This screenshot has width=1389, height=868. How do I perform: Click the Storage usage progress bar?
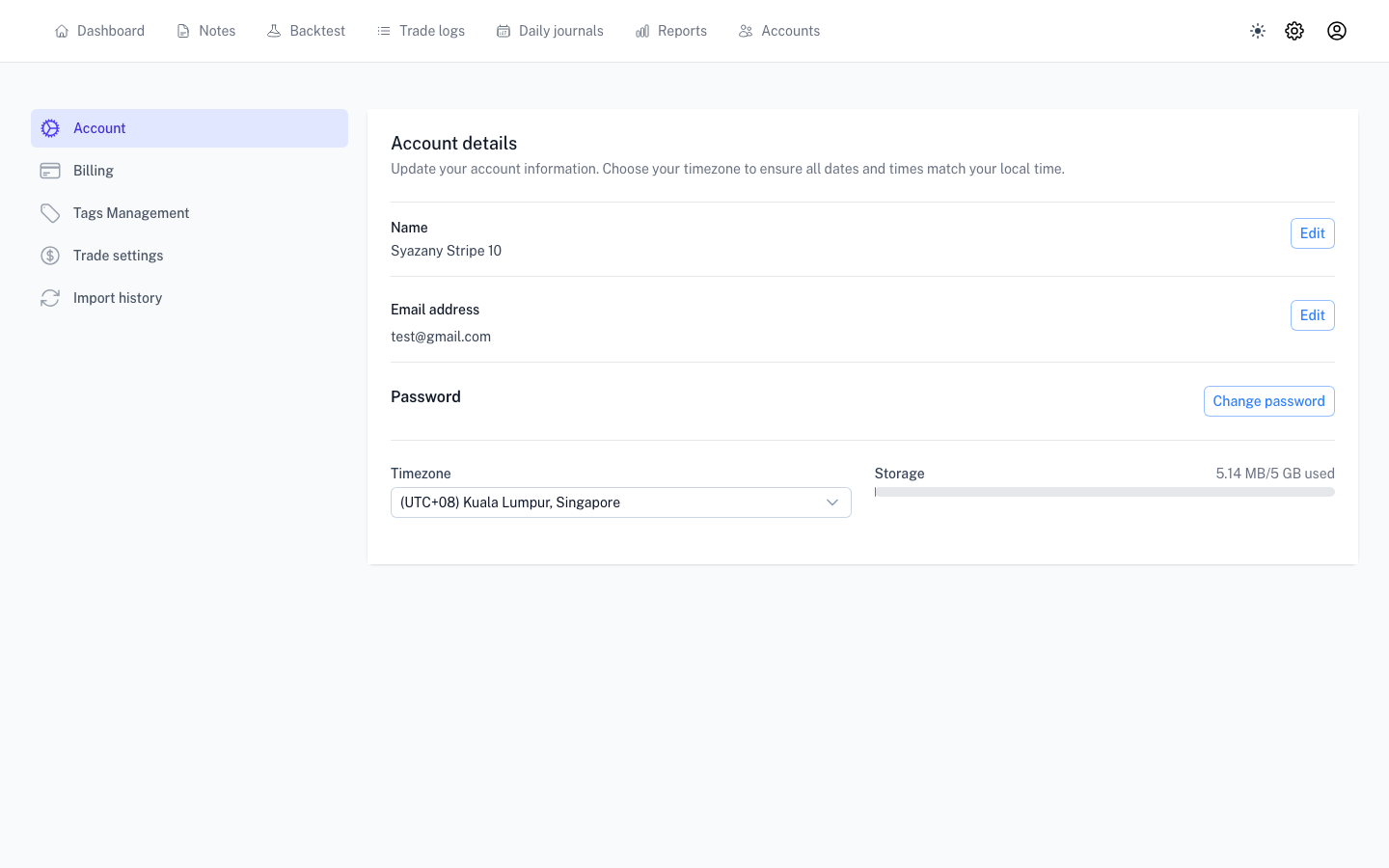pyautogui.click(x=1103, y=492)
